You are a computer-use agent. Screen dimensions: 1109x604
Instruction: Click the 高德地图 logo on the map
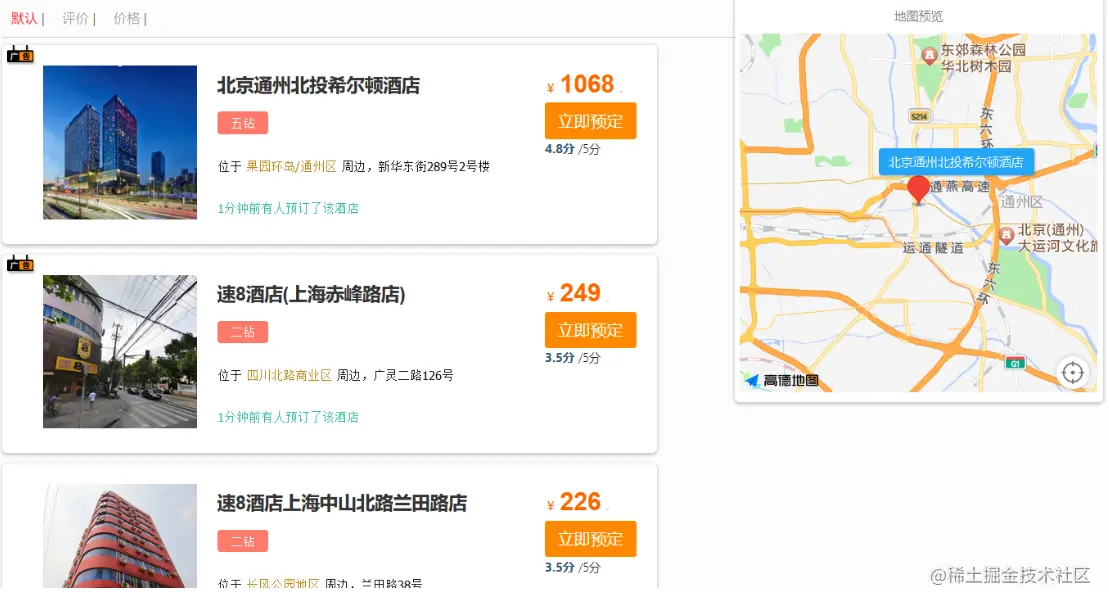(x=783, y=381)
